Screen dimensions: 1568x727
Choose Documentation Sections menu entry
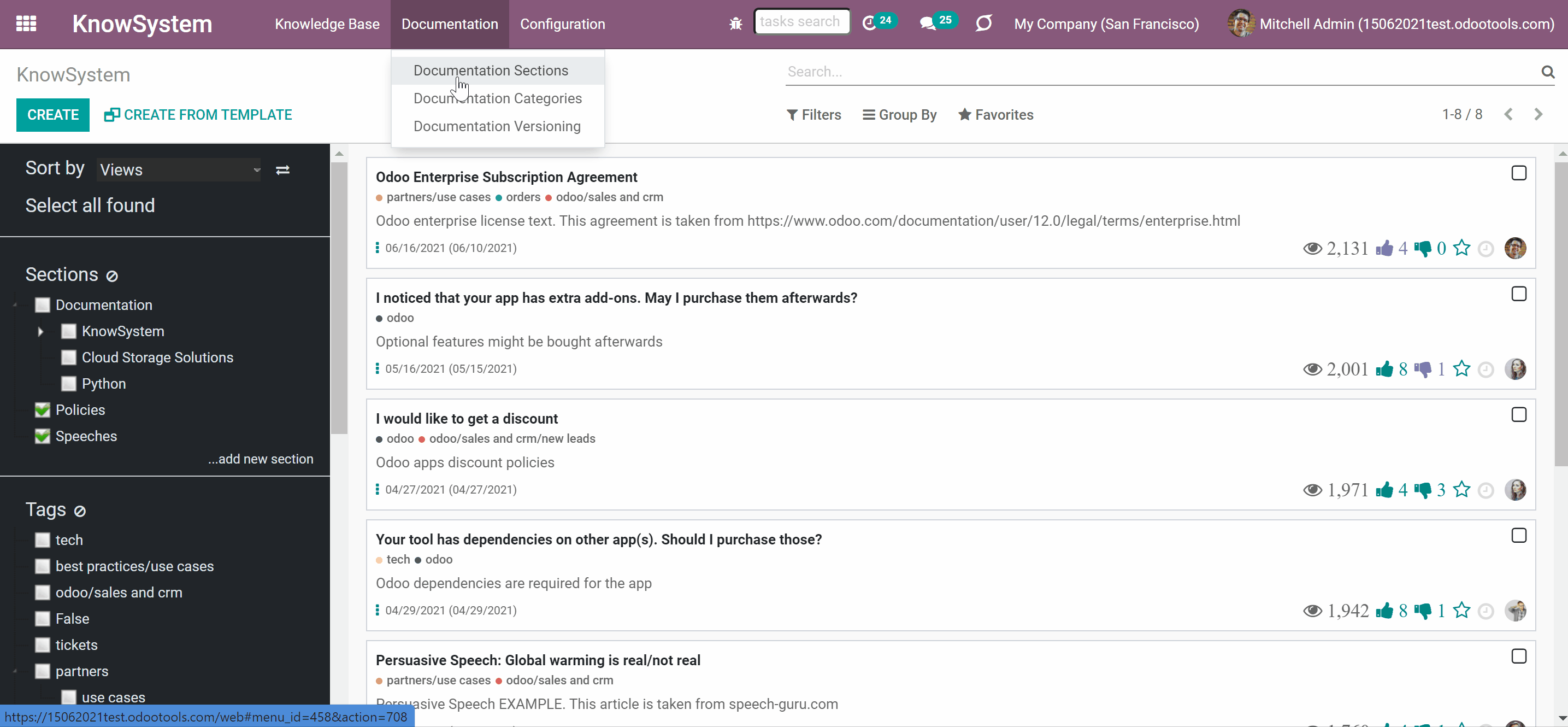[x=497, y=71]
